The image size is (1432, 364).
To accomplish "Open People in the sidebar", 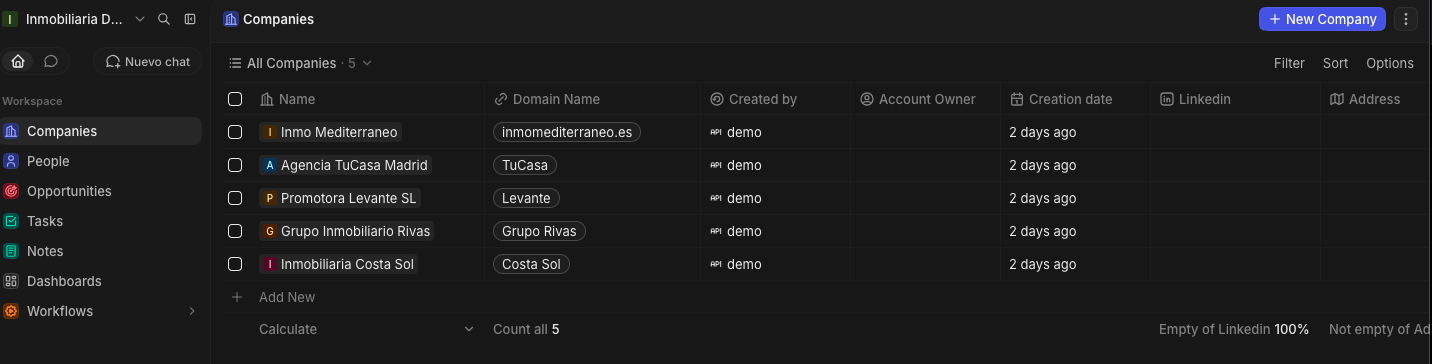I will pyautogui.click(x=101, y=161).
